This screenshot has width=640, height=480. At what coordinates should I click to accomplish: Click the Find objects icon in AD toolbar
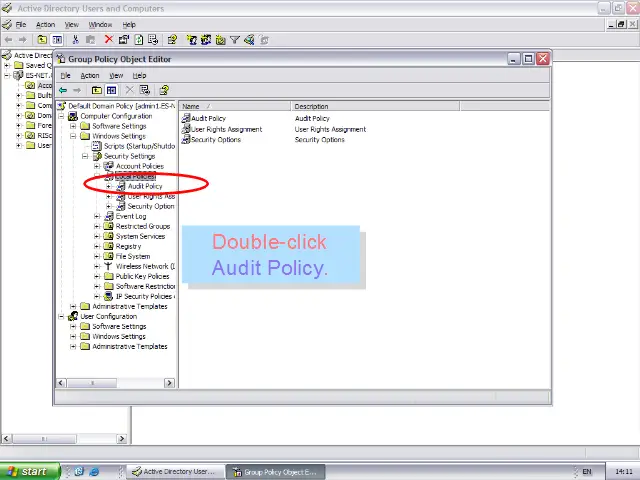(x=249, y=40)
